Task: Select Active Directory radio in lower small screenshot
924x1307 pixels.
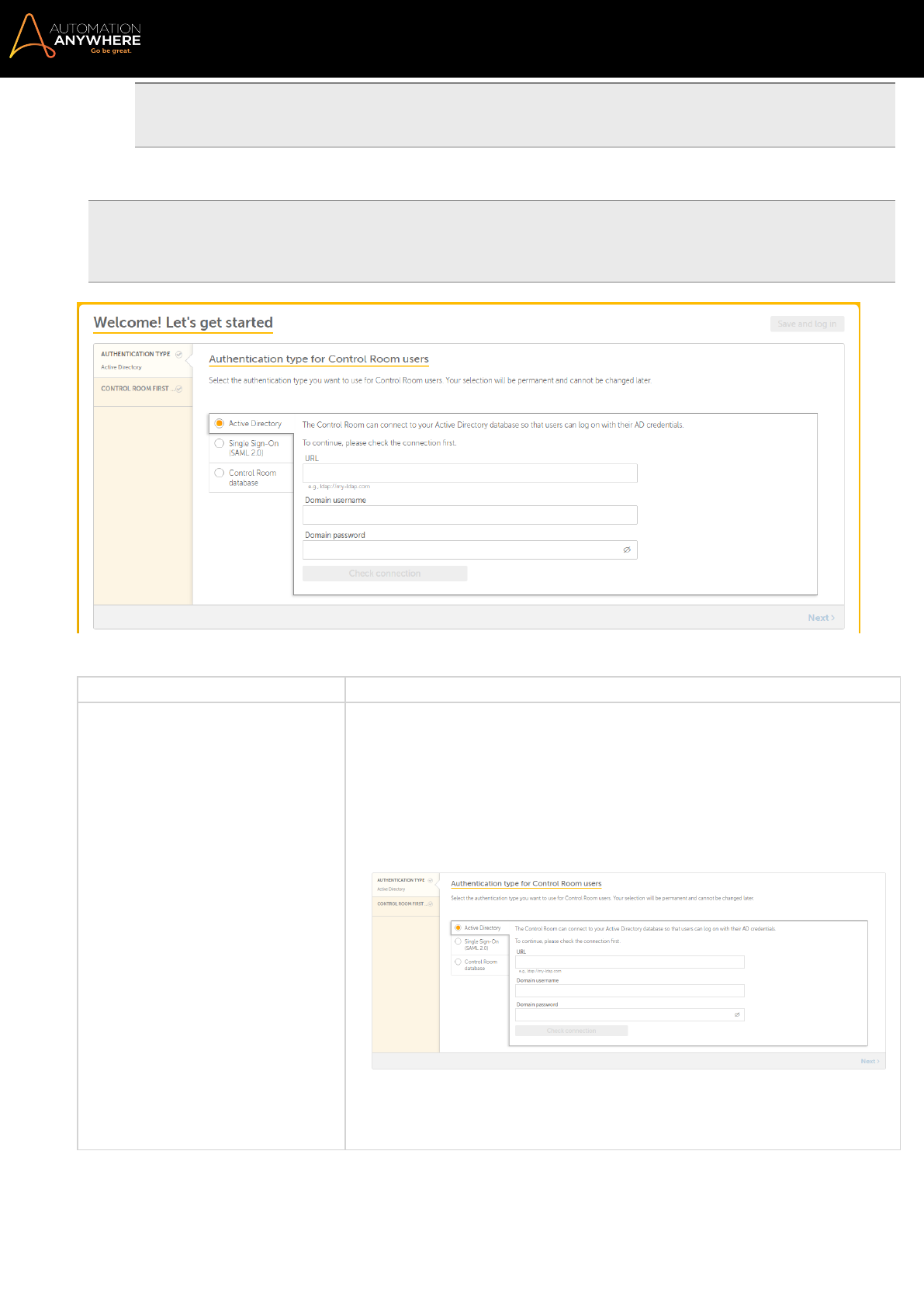Action: point(458,927)
